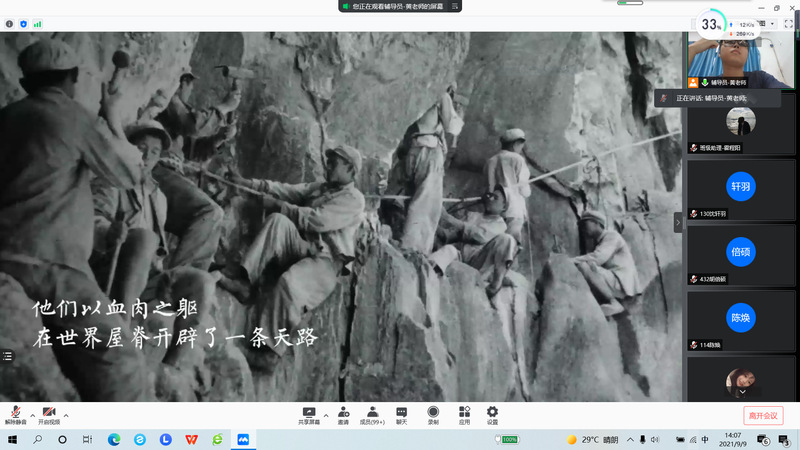Turn on camera using 开启视频
The image size is (800, 450).
49,412
